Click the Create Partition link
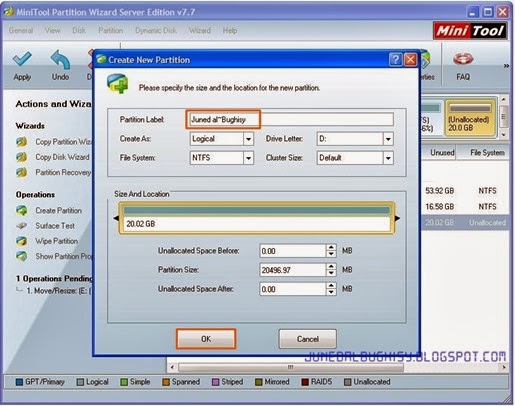Screen dimensions: 515x406 pos(58,210)
